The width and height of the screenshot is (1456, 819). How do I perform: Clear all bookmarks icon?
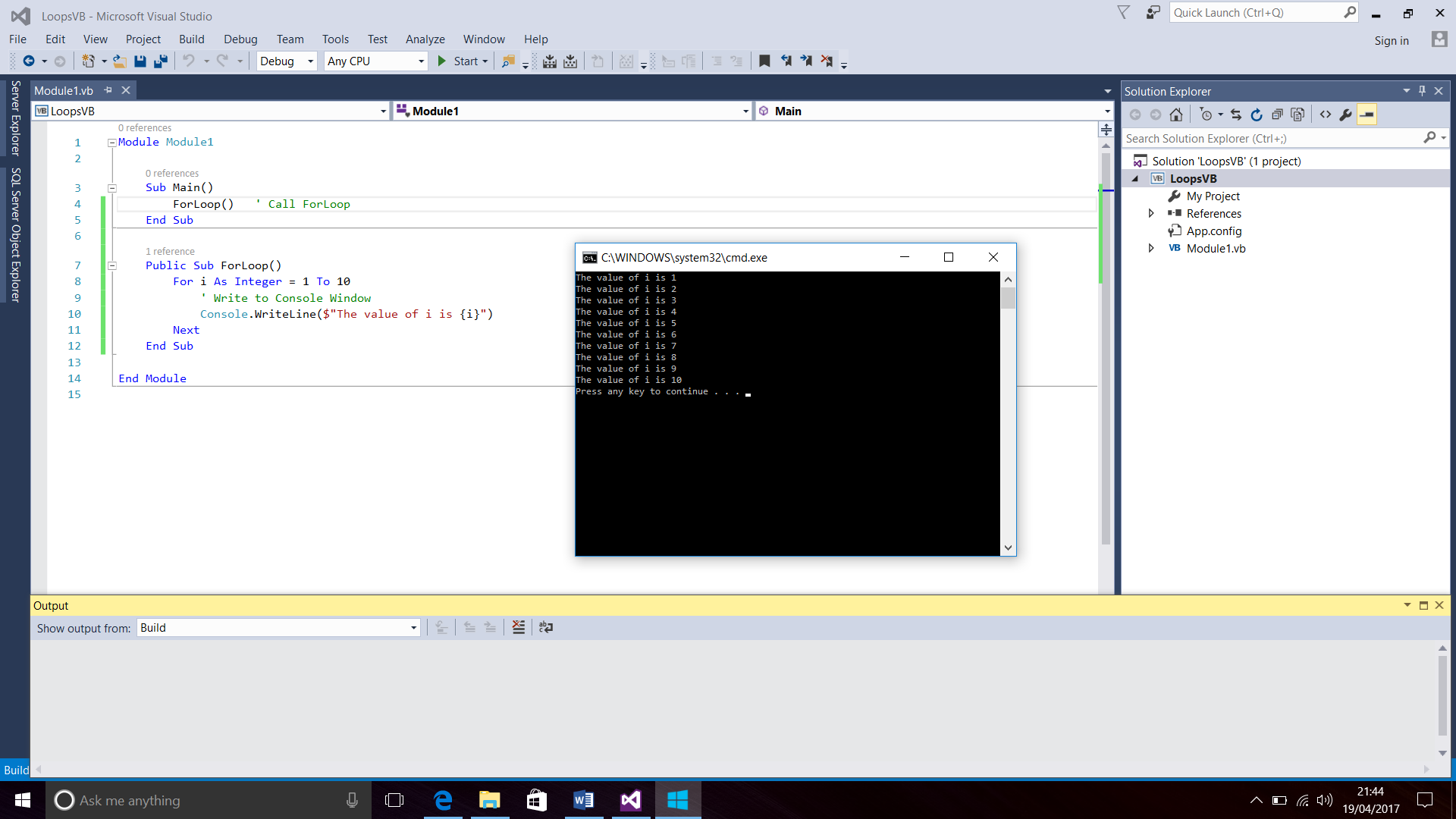(827, 61)
